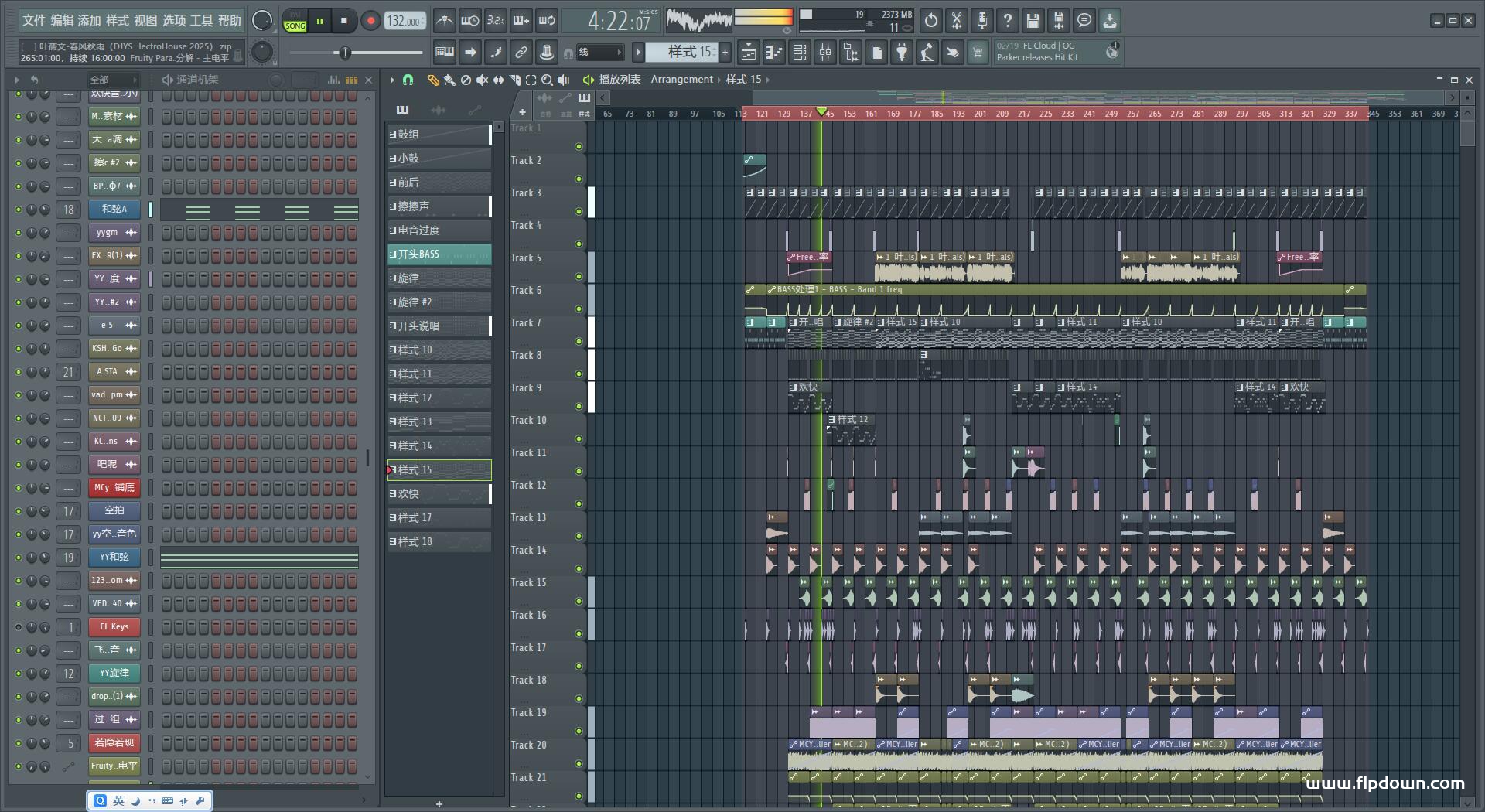Image resolution: width=1485 pixels, height=812 pixels.
Task: Expand arrow left of pattern selector
Action: [x=638, y=53]
